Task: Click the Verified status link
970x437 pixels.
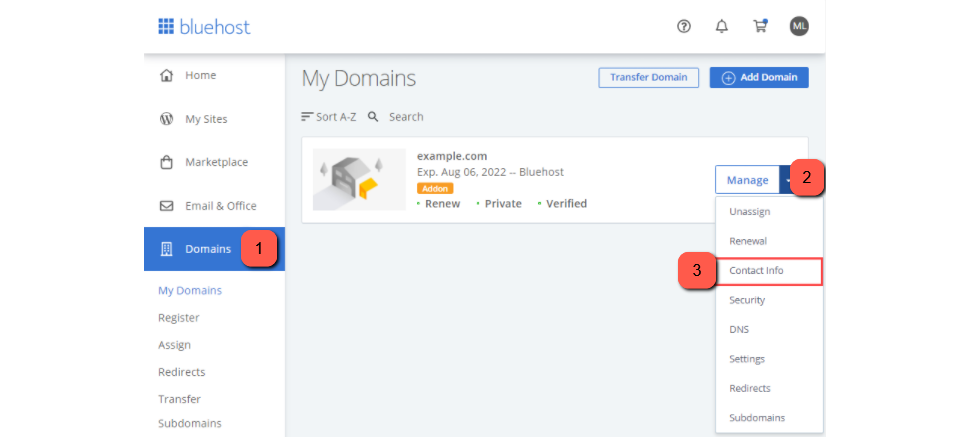Action: click(566, 204)
